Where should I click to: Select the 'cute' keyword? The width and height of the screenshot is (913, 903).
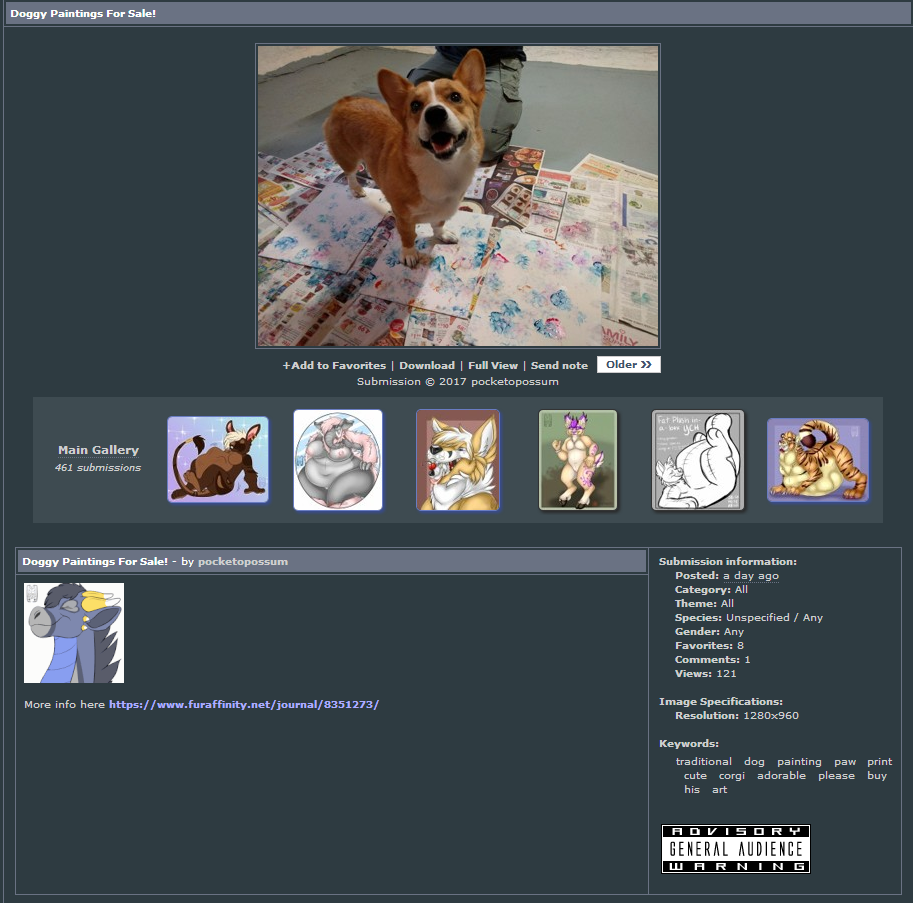(x=695, y=775)
